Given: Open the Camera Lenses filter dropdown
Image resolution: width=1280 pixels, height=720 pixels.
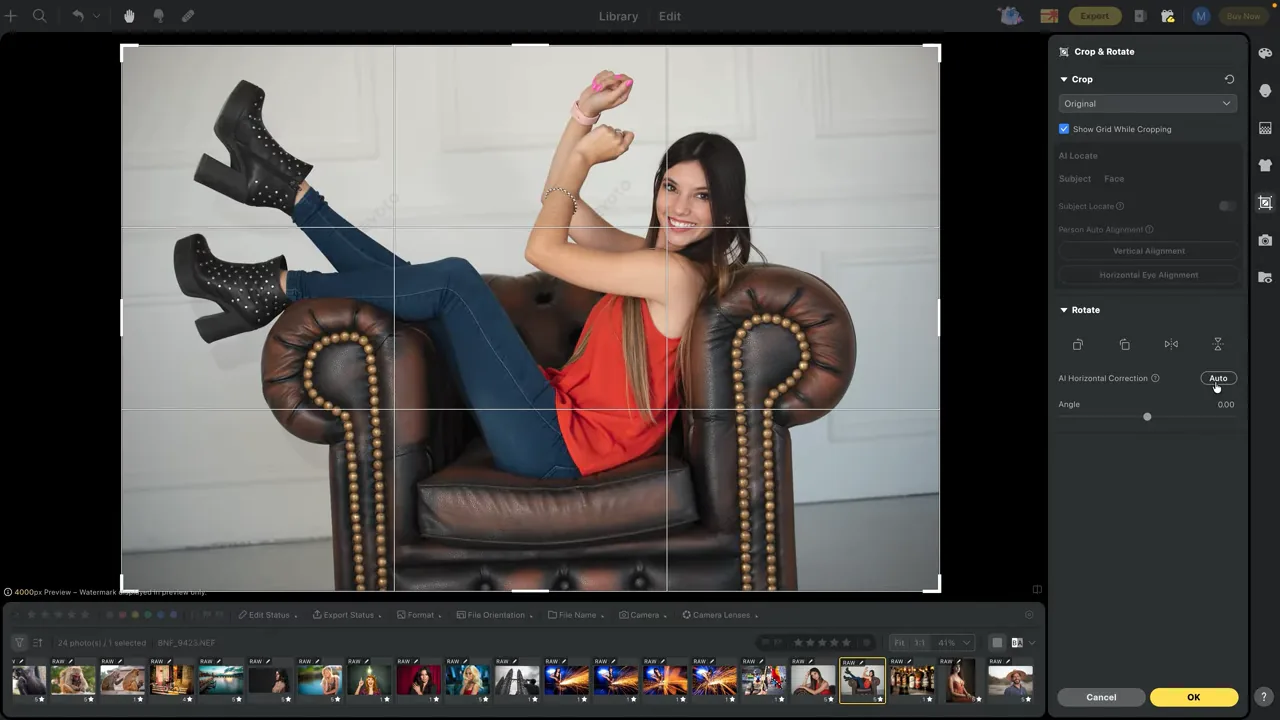Looking at the screenshot, I should [720, 615].
